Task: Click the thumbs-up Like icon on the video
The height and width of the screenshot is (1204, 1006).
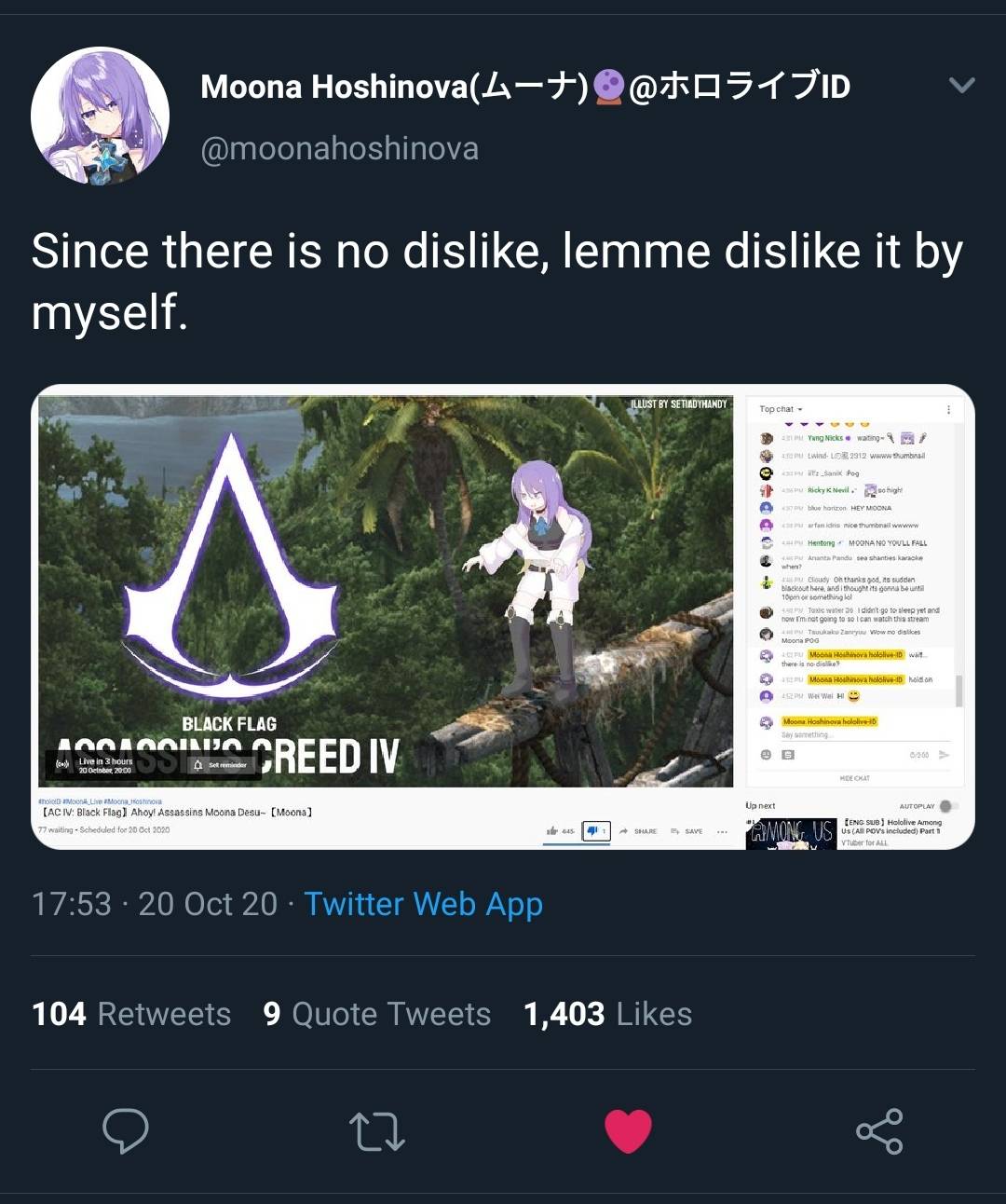Action: tap(554, 830)
